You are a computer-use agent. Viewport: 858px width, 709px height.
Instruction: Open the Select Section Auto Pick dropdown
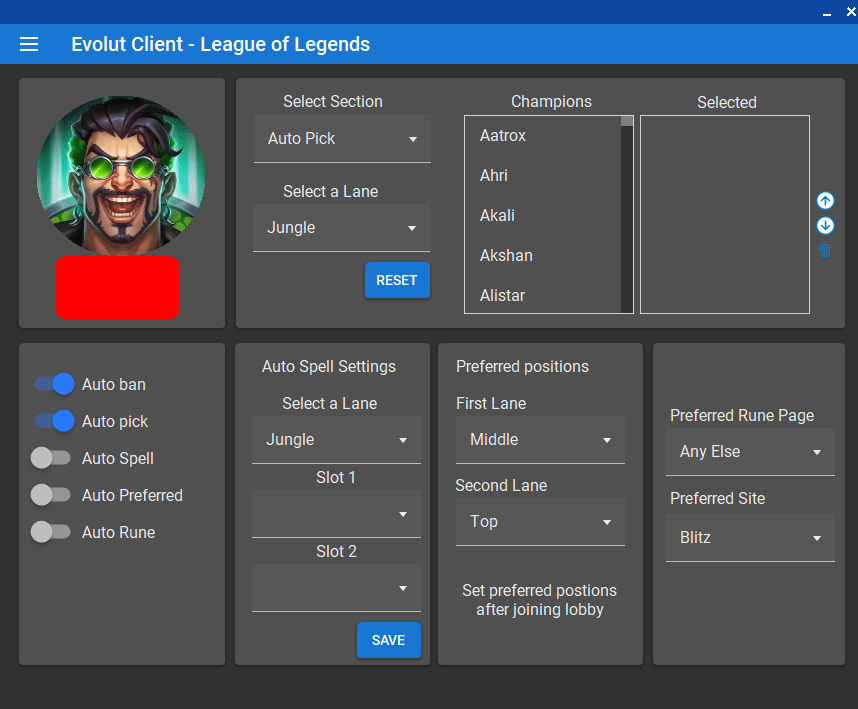pos(342,139)
